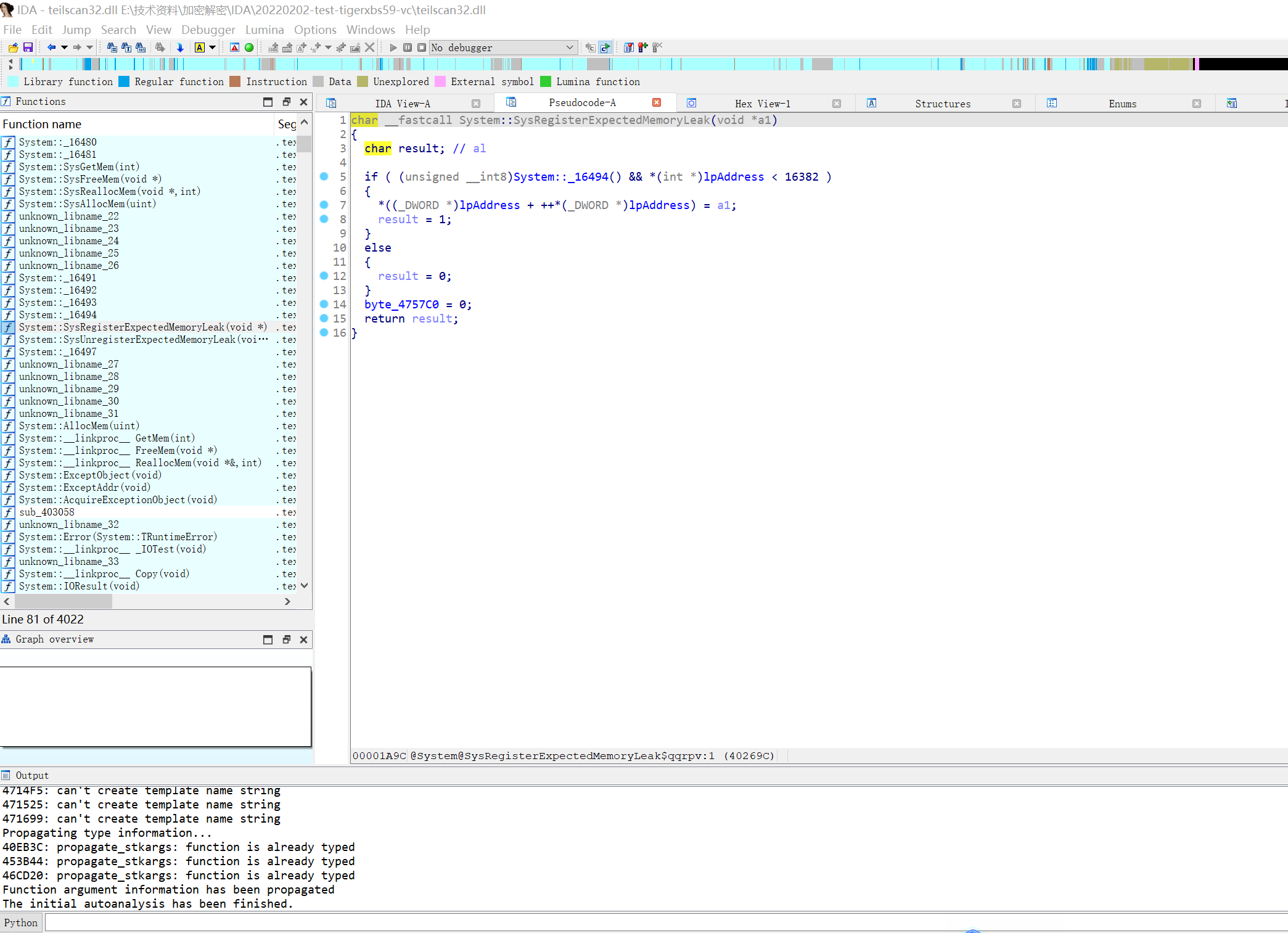This screenshot has width=1288, height=933.
Task: Select System::SysGetMem in the Functions list
Action: tap(80, 167)
